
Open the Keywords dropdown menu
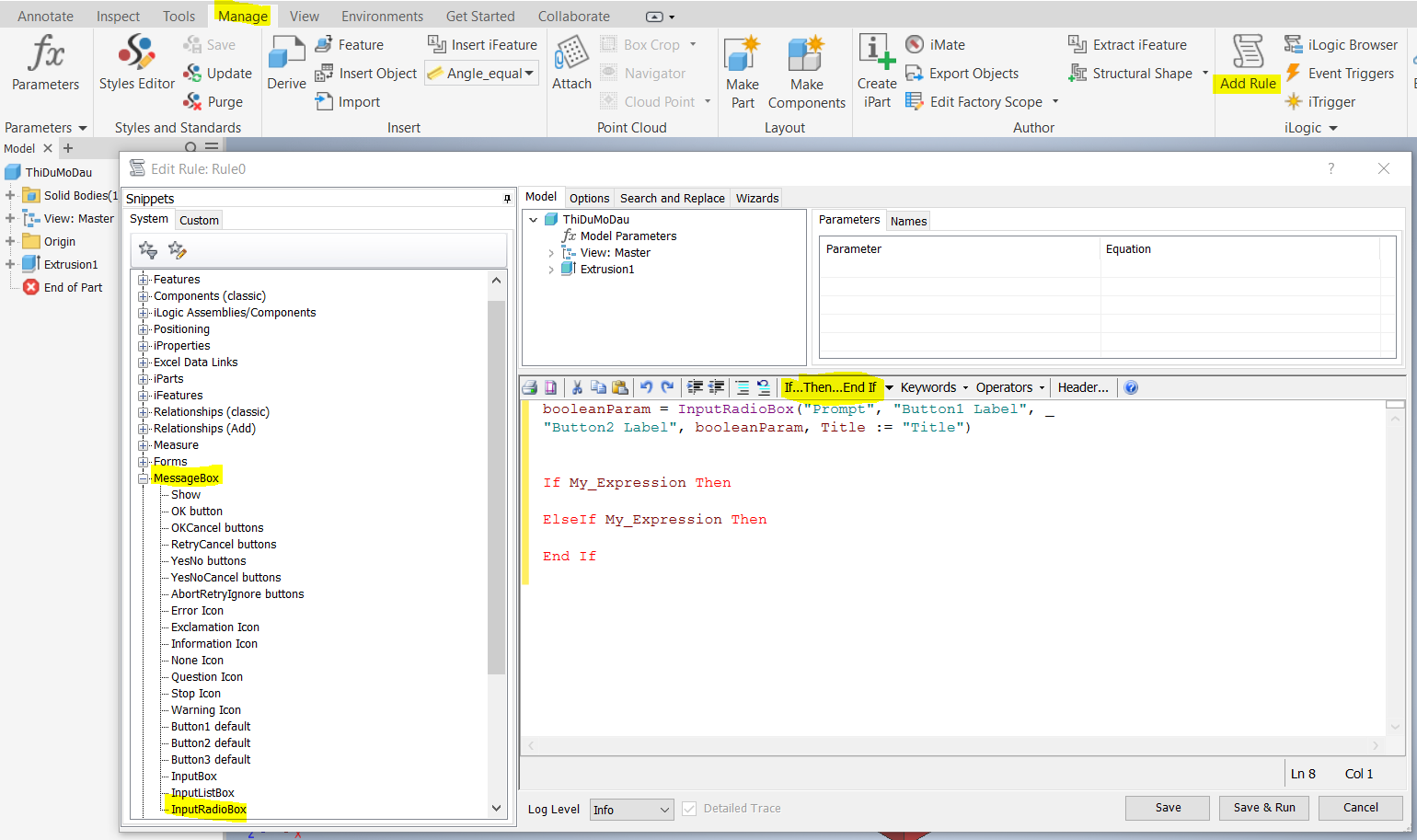[934, 387]
